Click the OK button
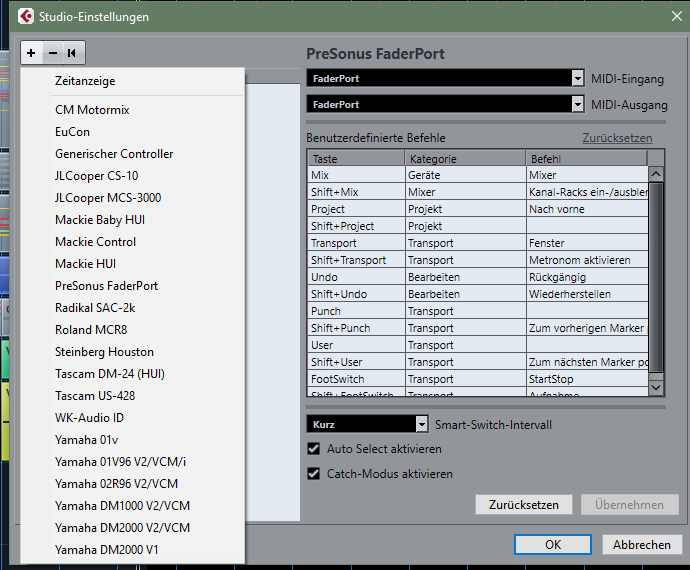The height and width of the screenshot is (570, 690). click(x=553, y=545)
